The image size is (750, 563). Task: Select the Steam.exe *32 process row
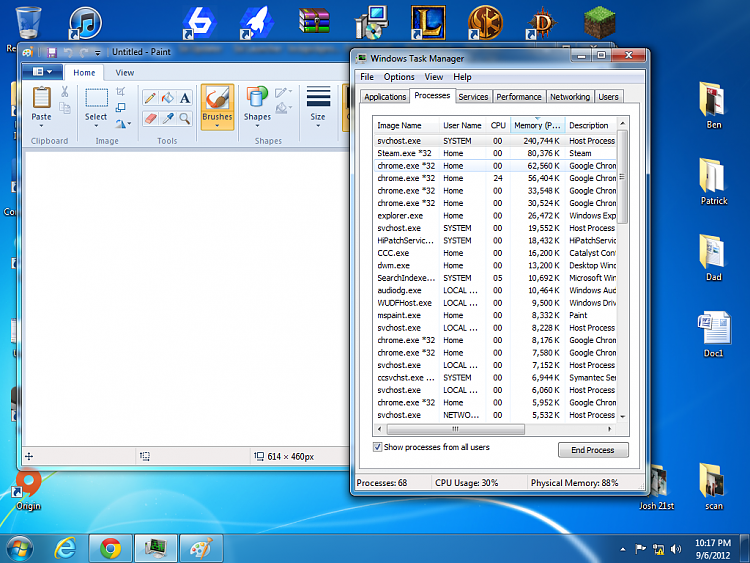(496, 154)
